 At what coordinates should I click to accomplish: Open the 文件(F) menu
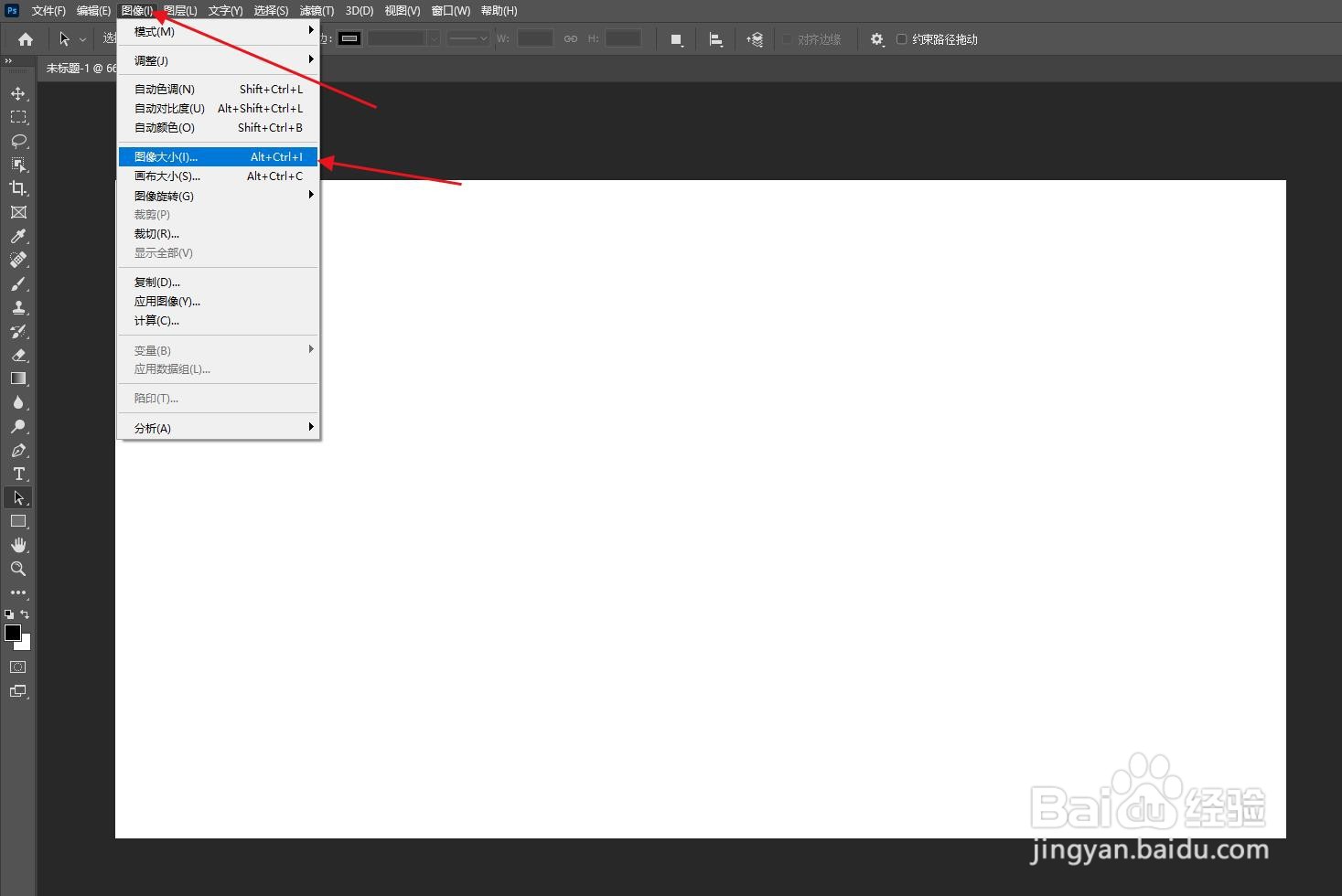[x=48, y=11]
